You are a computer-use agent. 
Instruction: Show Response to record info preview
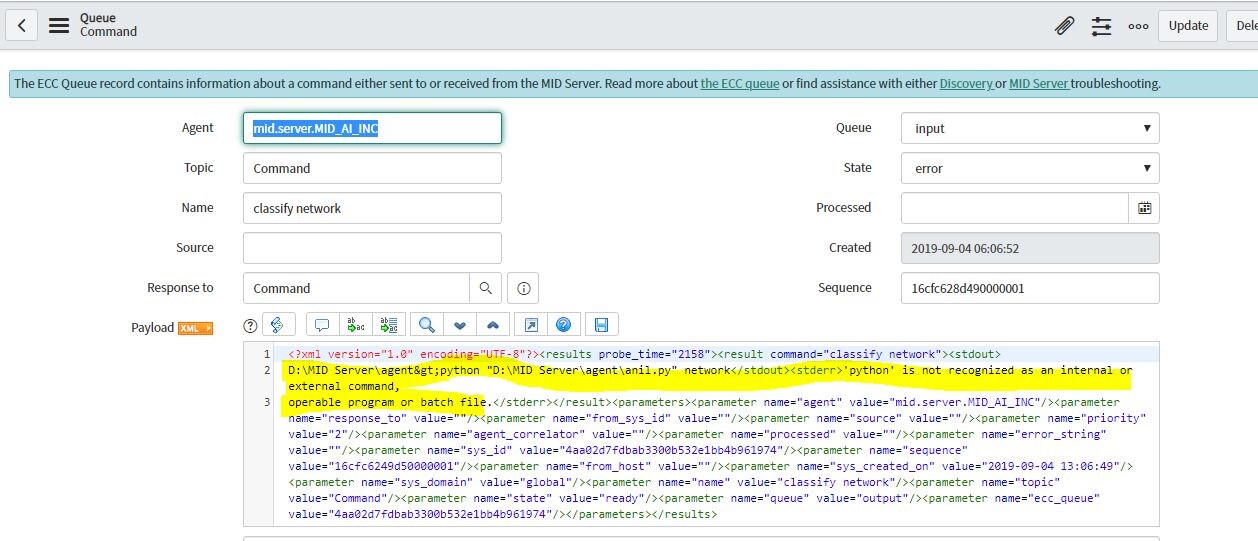523,288
